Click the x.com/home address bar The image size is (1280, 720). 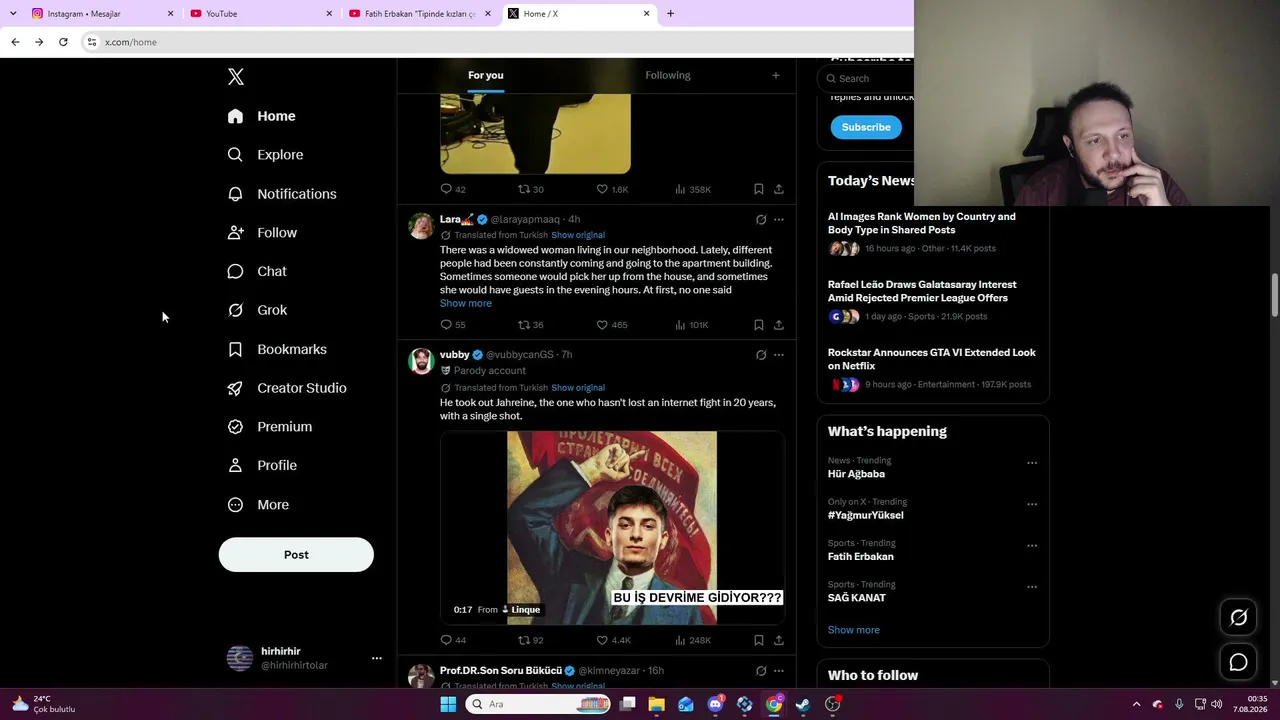point(131,42)
